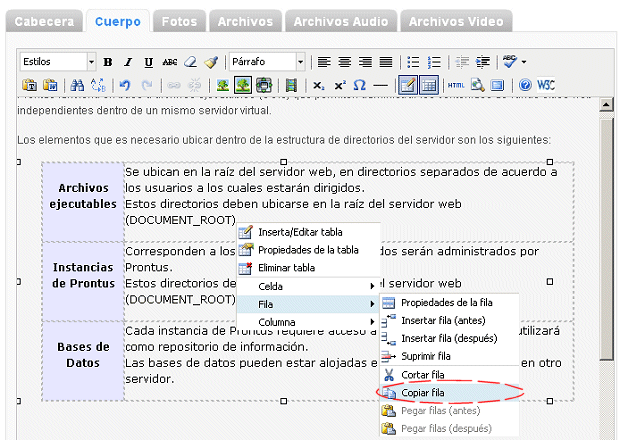
Task: Click the insert table grid icon
Action: click(429, 85)
